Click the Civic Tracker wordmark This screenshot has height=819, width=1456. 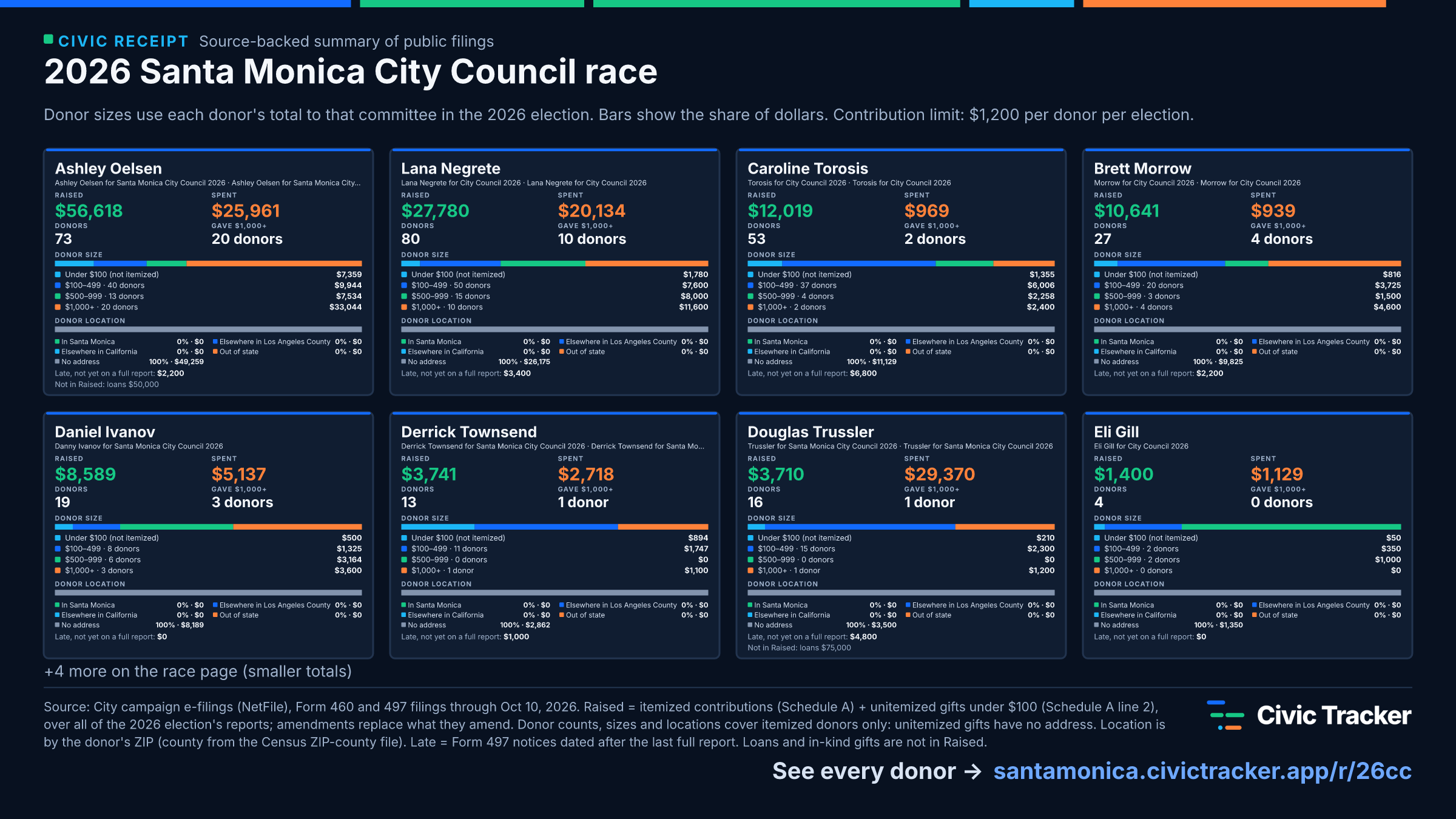pos(1334,715)
